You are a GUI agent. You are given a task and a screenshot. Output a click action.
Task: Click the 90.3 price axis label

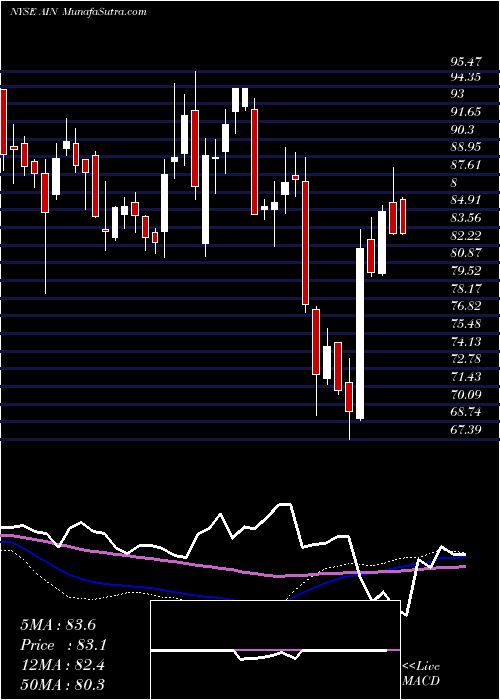462,130
